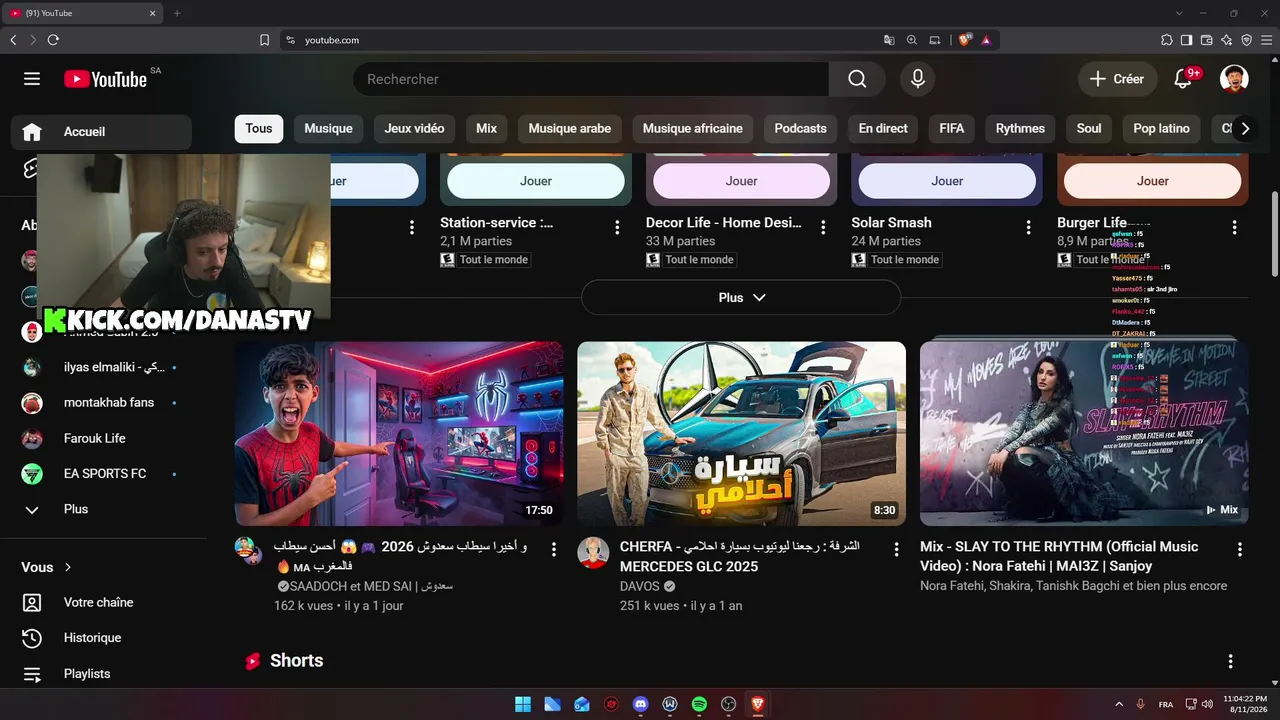Select the FIFA chip
This screenshot has height=720, width=1280.
952,128
